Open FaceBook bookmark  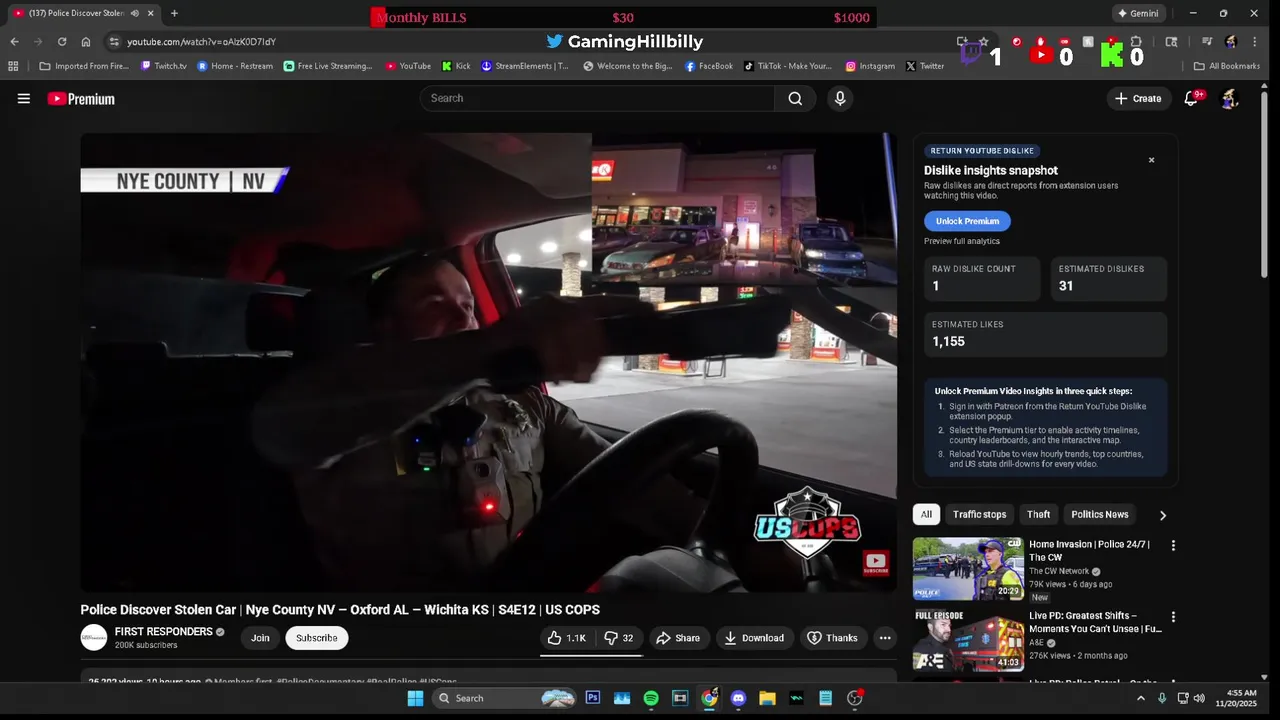point(709,66)
